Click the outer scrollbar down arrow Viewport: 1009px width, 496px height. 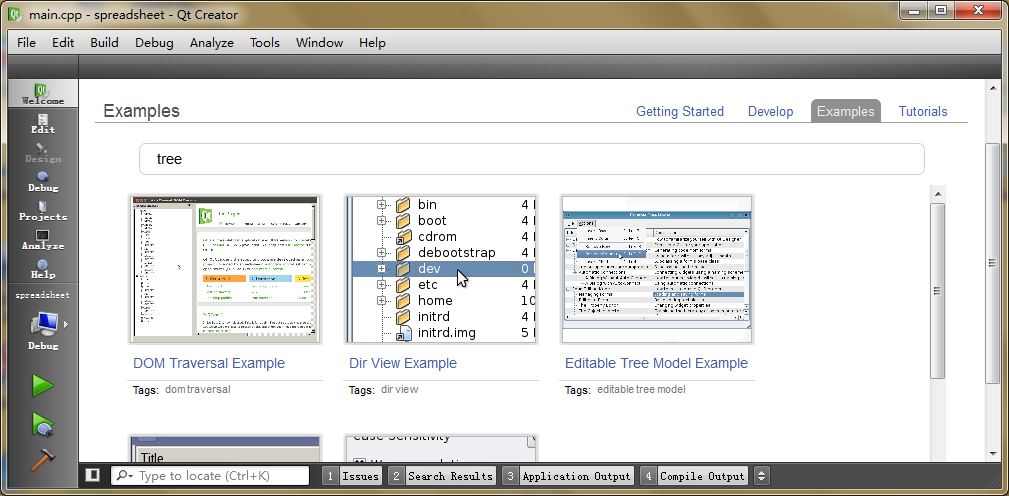[993, 455]
